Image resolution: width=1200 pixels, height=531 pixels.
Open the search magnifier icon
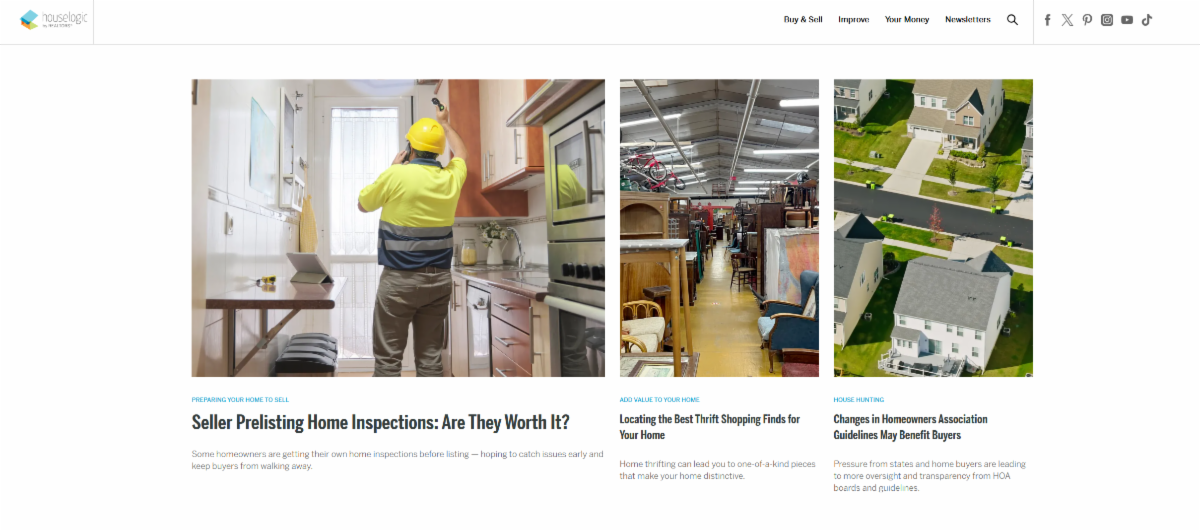1012,20
